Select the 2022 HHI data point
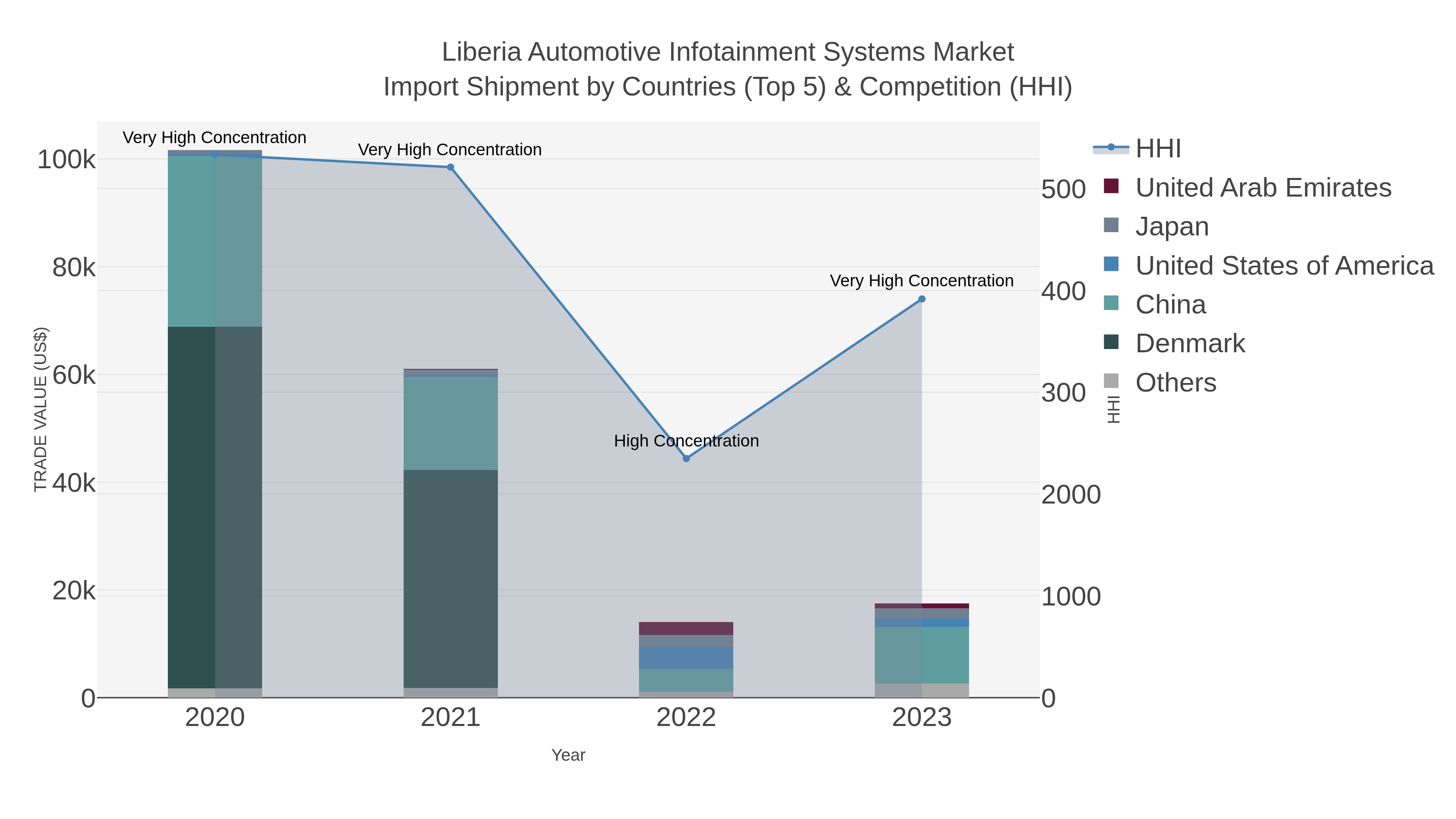1456x819 pixels. tap(686, 458)
